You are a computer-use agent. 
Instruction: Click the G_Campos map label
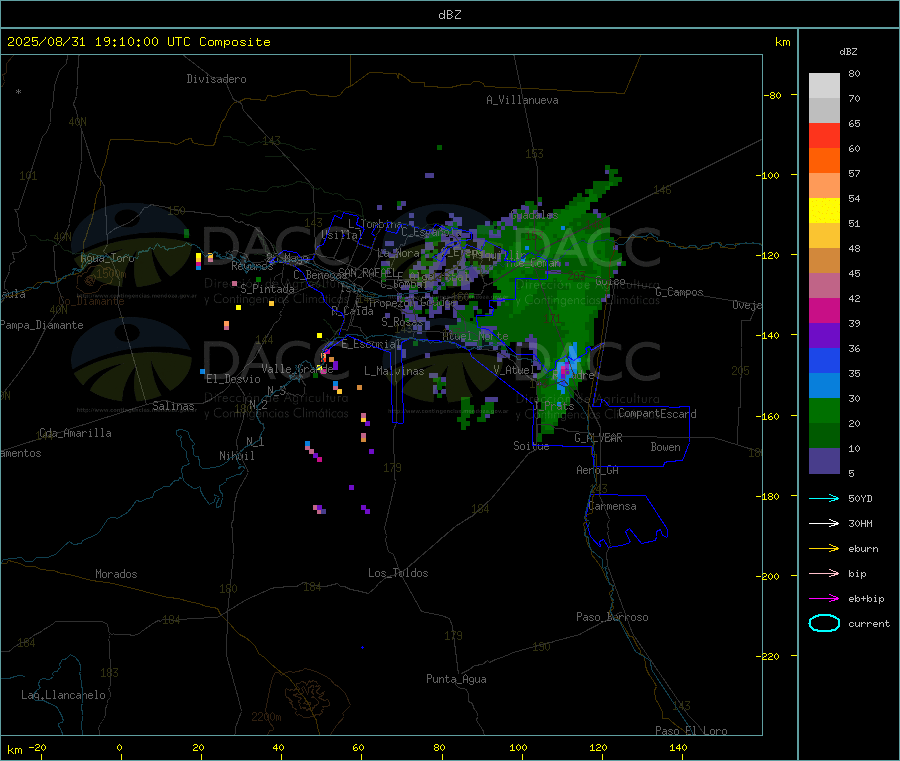point(679,292)
